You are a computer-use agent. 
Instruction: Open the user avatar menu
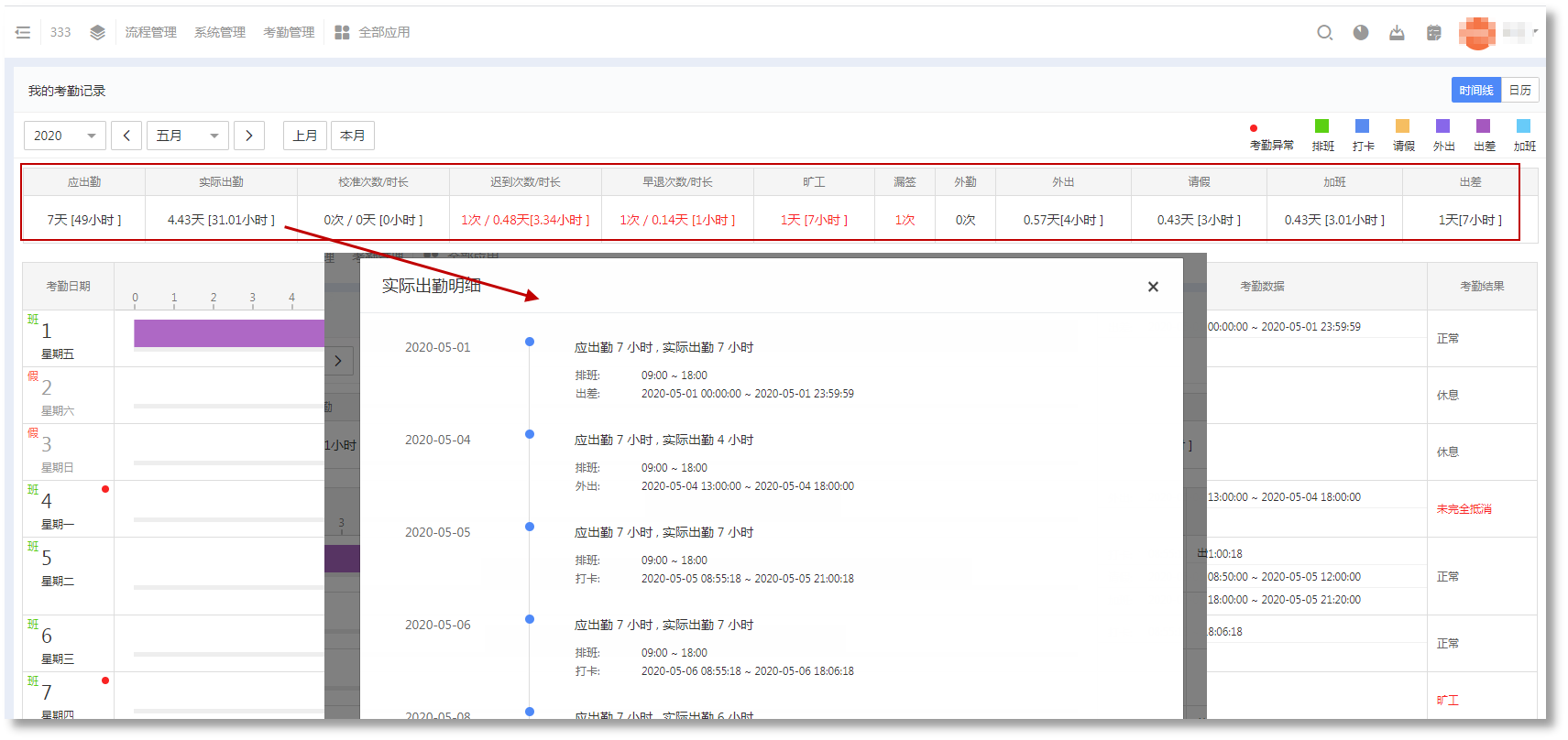click(1476, 33)
